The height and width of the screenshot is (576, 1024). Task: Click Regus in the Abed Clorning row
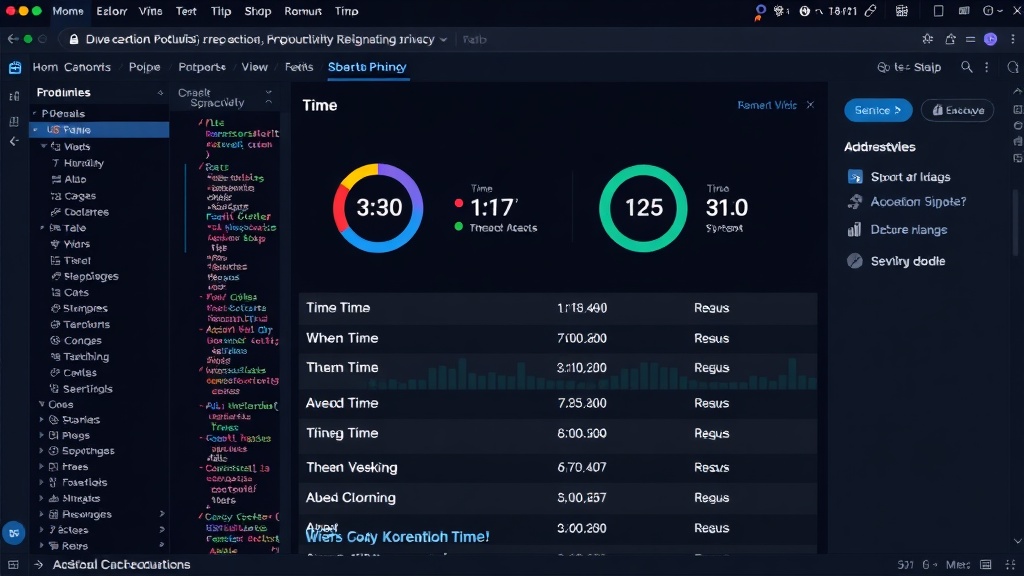[x=712, y=498]
